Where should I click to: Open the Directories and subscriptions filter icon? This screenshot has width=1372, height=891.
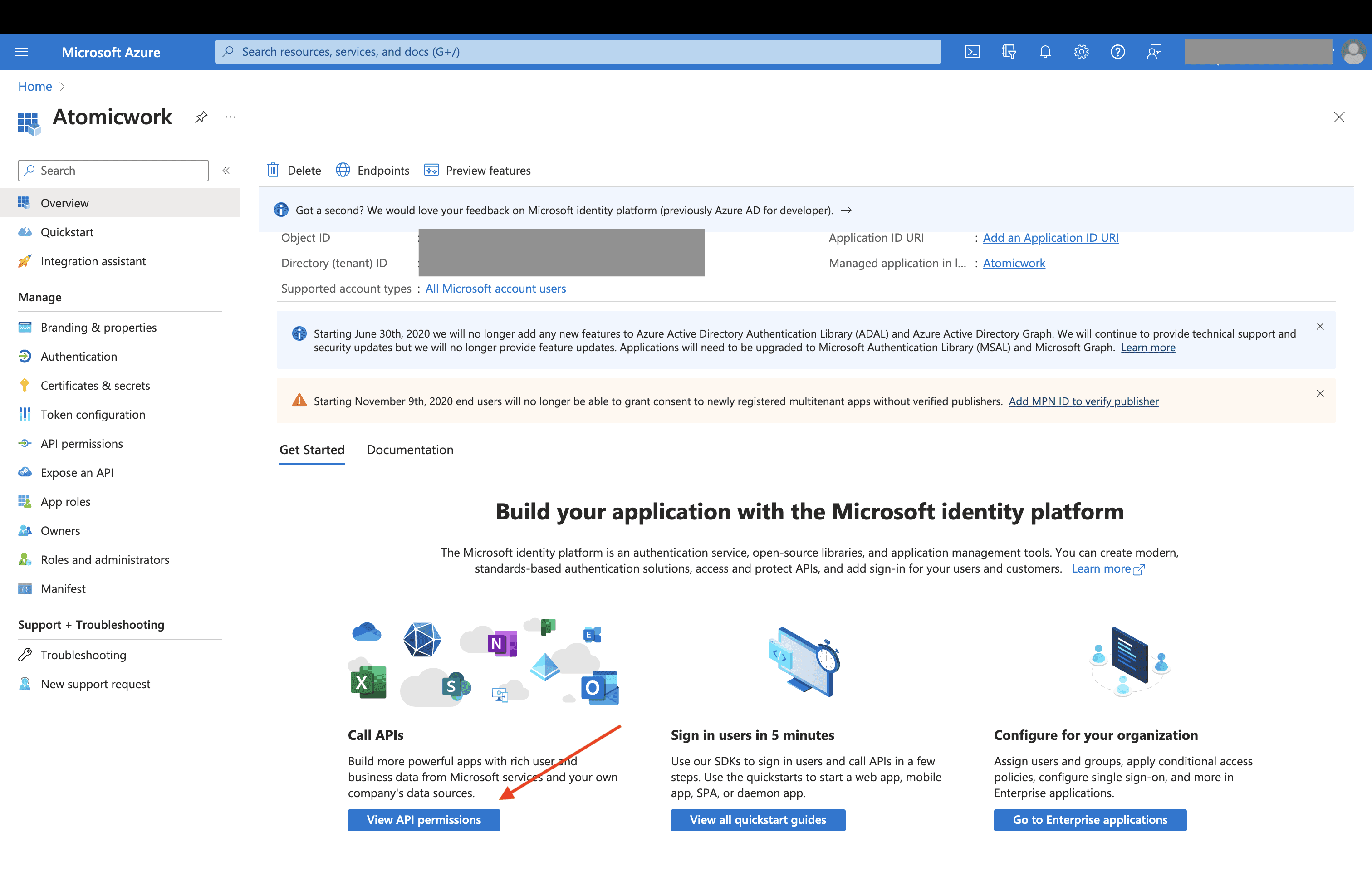pyautogui.click(x=1009, y=52)
